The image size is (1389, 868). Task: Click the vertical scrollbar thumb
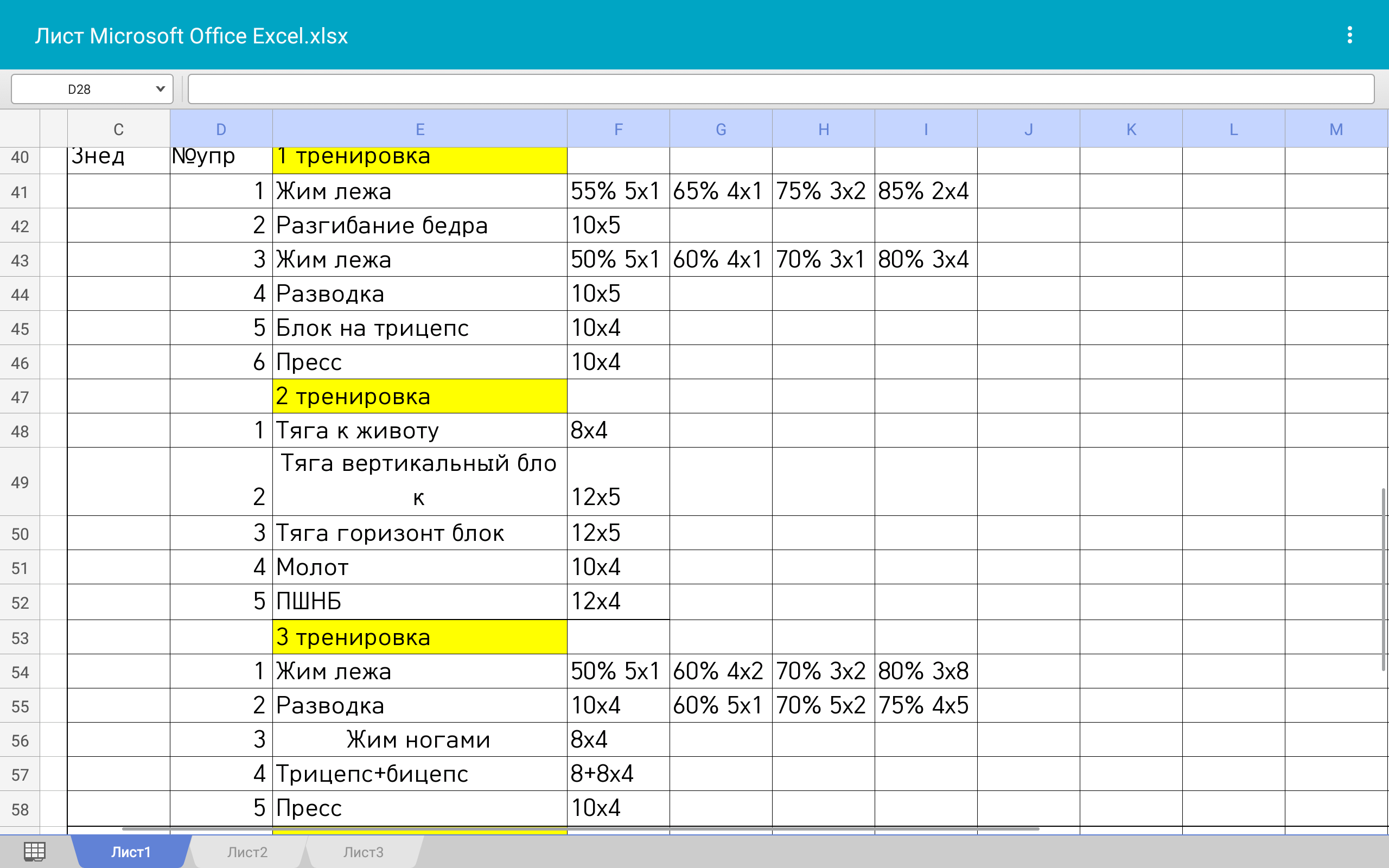coord(1383,579)
